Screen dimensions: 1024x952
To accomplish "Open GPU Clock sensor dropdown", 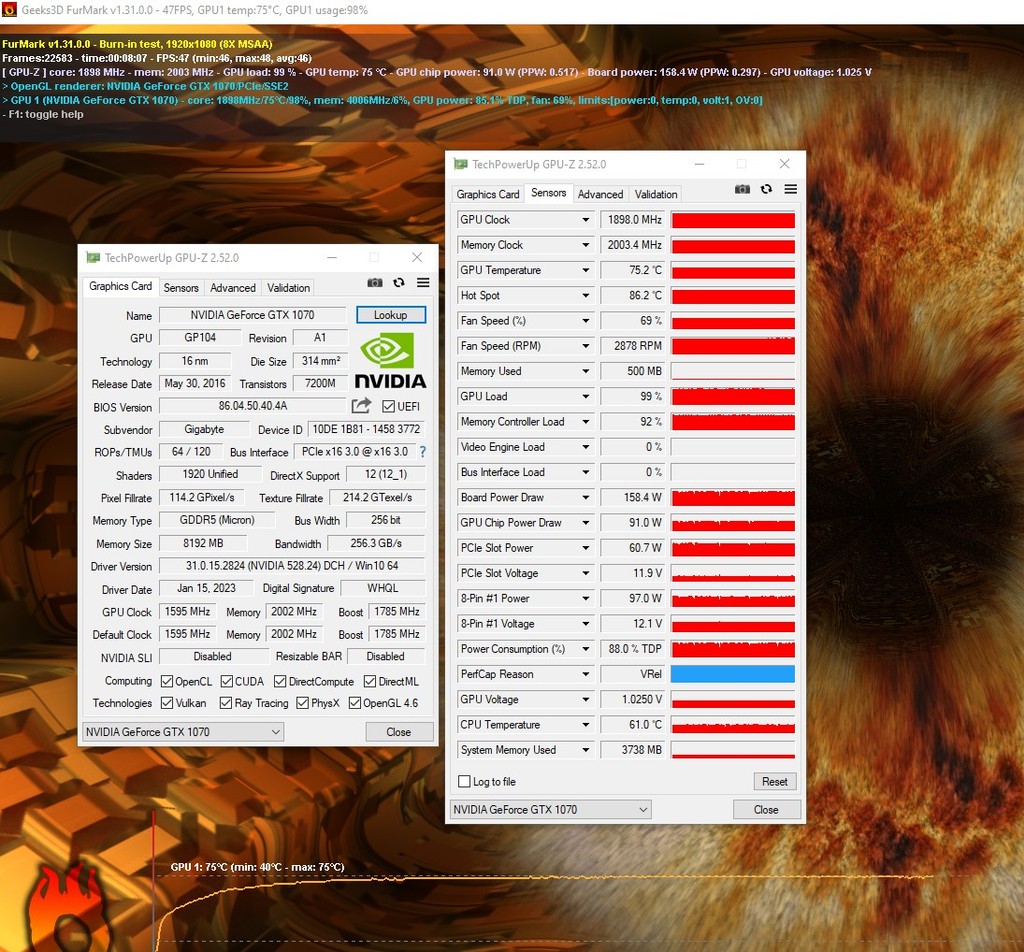I will point(586,220).
